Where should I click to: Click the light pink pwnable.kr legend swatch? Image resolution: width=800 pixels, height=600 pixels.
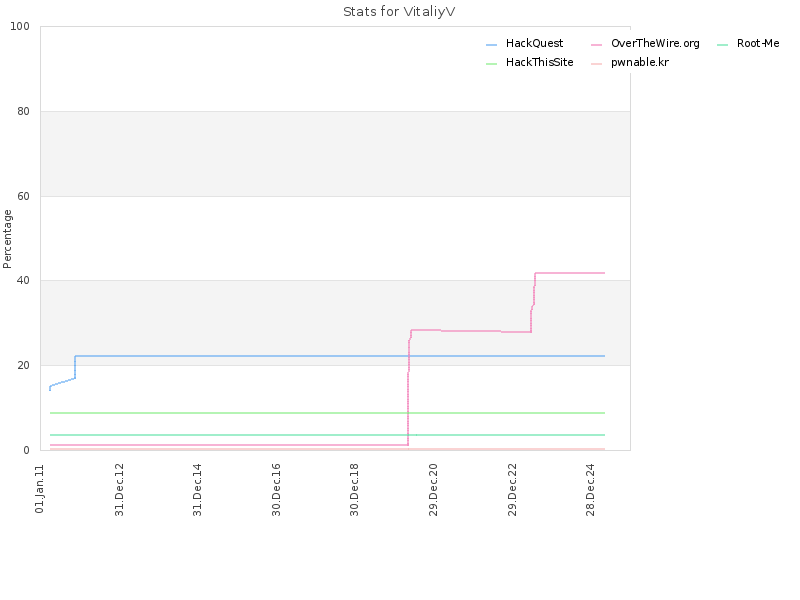pyautogui.click(x=596, y=64)
